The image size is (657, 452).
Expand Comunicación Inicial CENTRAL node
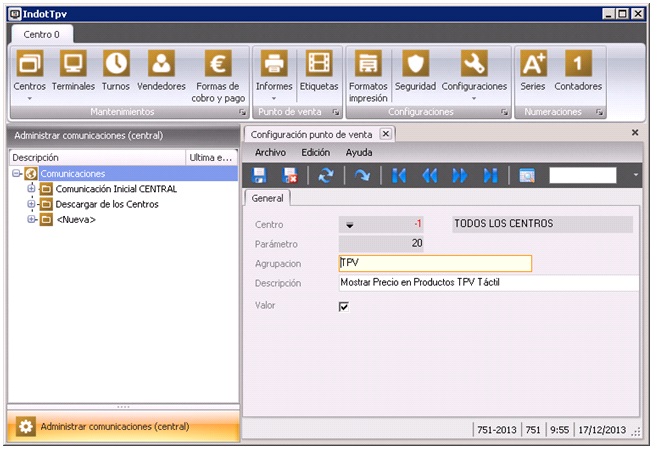point(31,189)
